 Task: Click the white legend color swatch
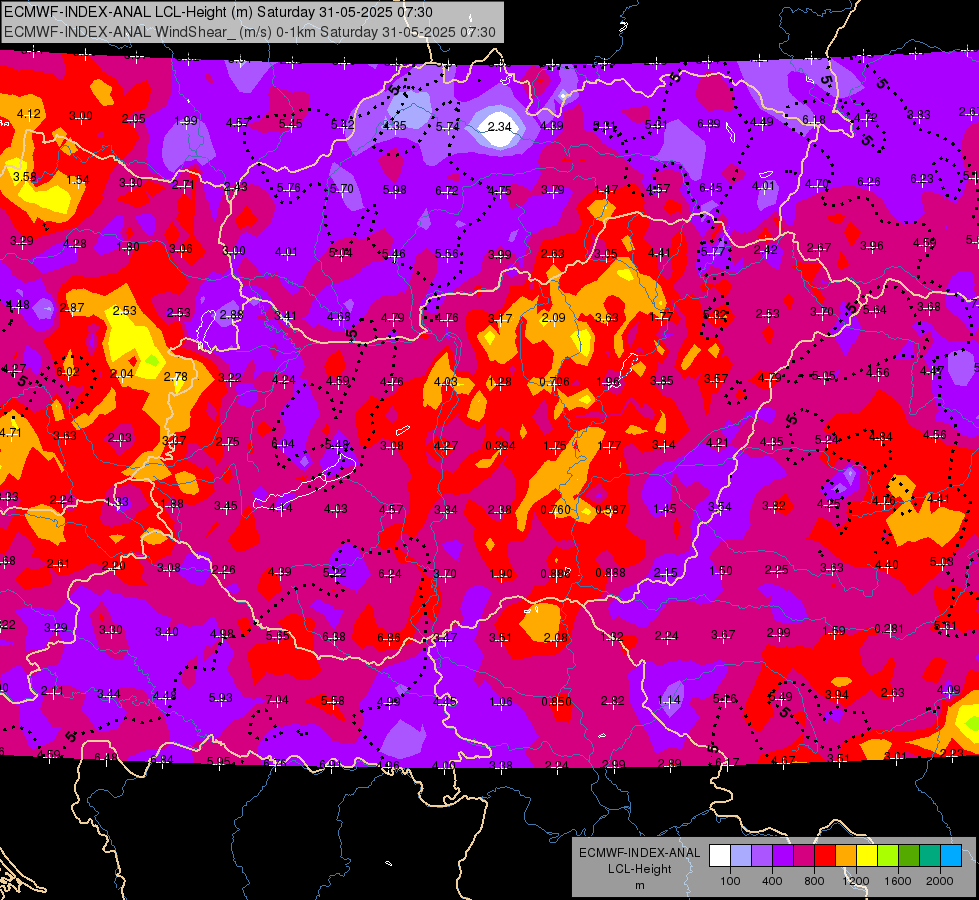[719, 855]
